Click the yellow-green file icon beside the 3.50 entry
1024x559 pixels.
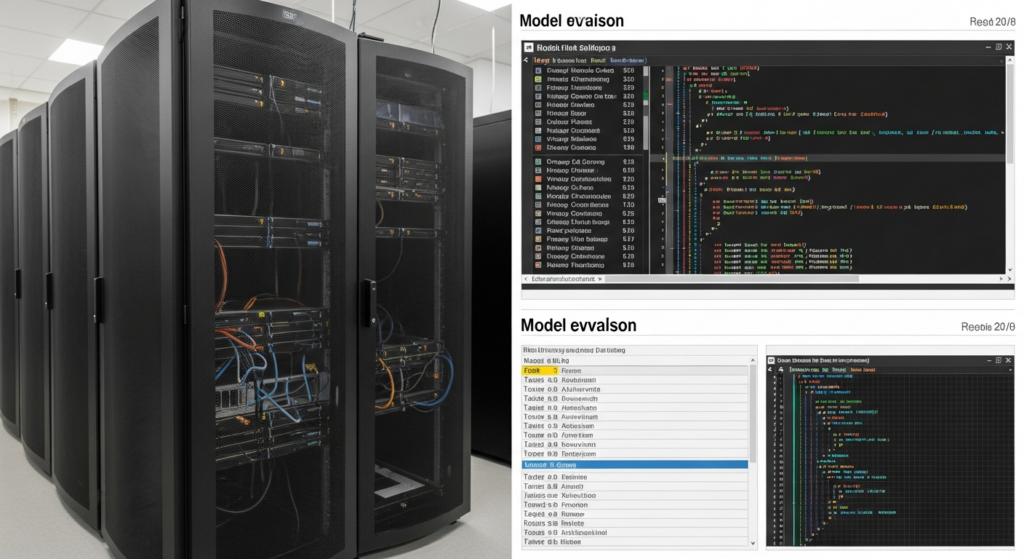pos(538,79)
